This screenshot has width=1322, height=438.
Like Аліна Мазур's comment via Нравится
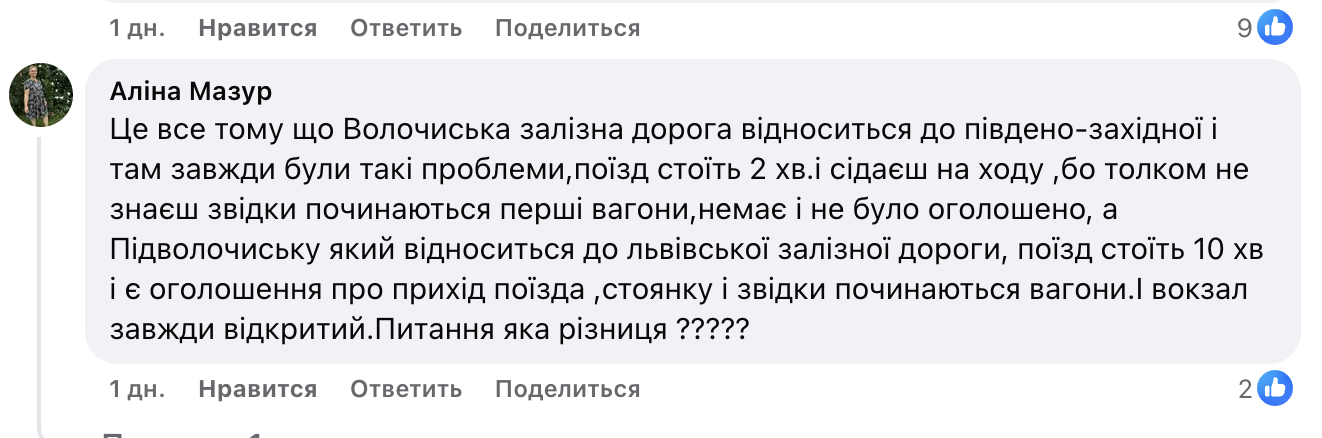[257, 389]
